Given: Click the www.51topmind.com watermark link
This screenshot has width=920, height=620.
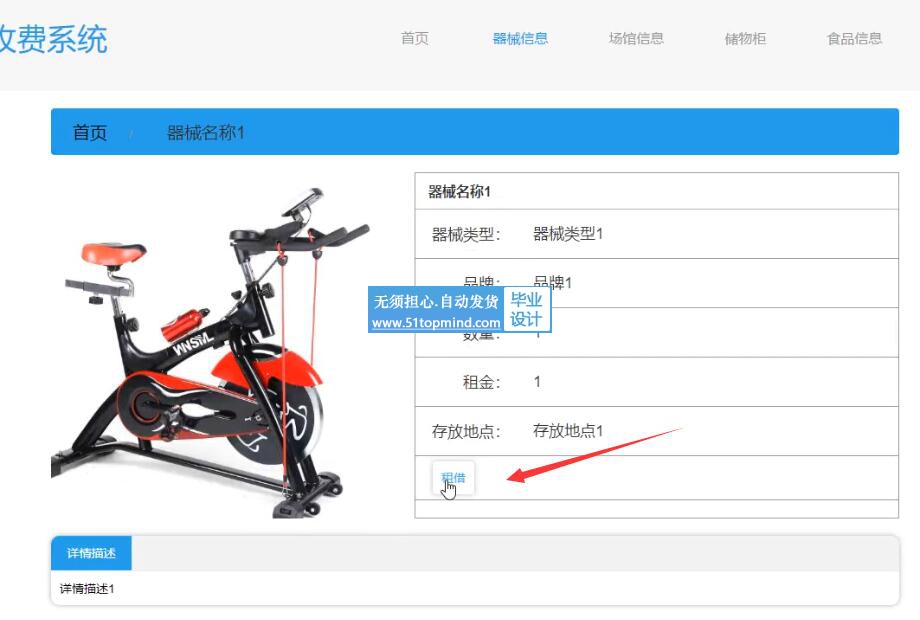Looking at the screenshot, I should tap(436, 323).
